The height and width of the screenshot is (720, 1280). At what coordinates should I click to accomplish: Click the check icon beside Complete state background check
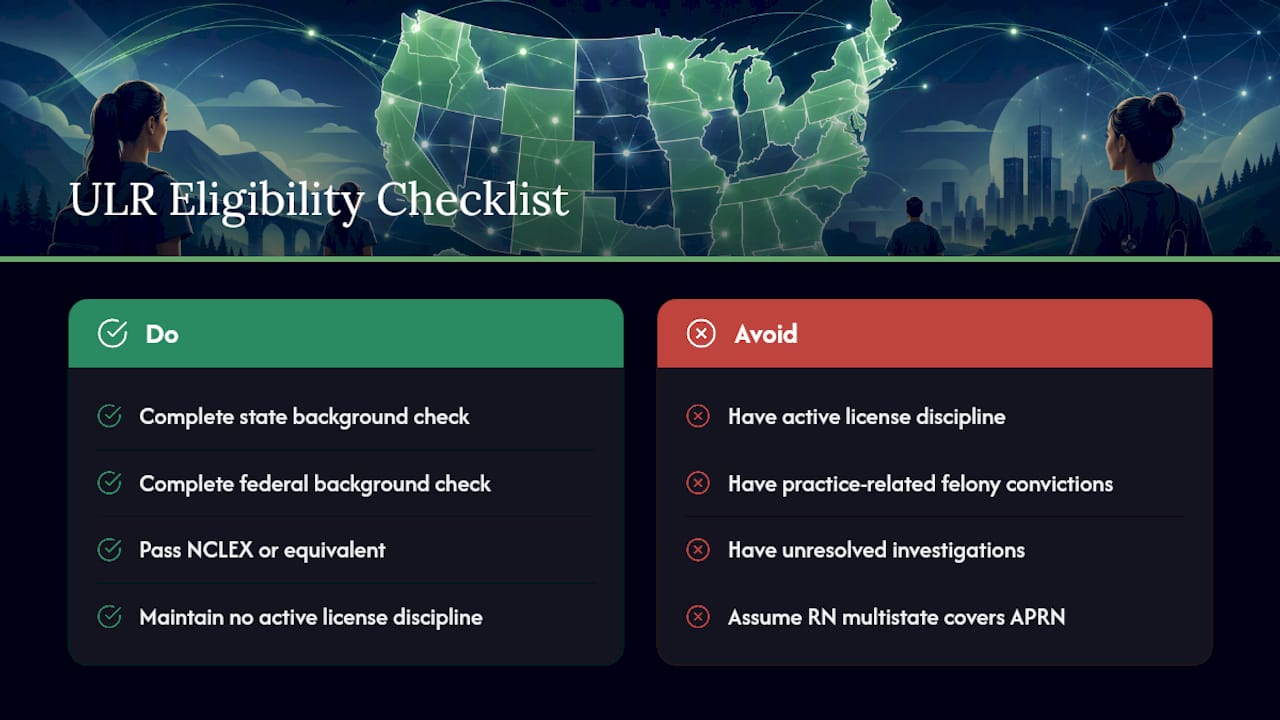tap(109, 416)
